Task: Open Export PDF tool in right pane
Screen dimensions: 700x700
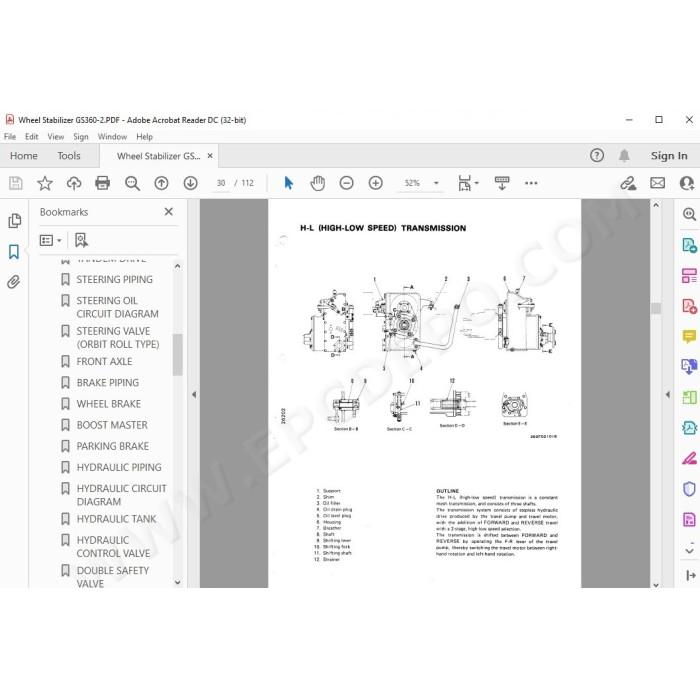Action: tap(689, 245)
